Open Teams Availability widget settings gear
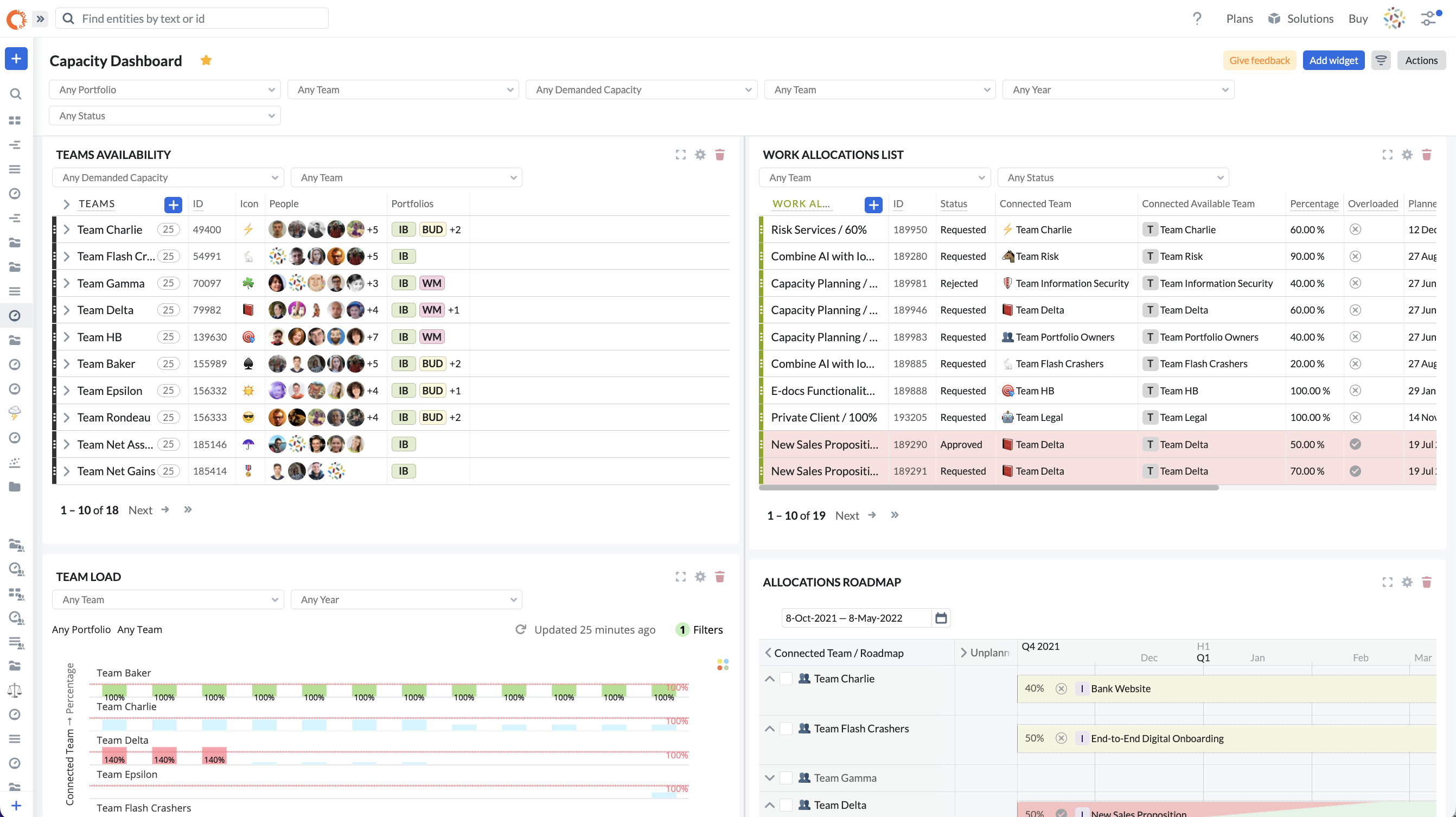The height and width of the screenshot is (817, 1456). pyautogui.click(x=700, y=155)
